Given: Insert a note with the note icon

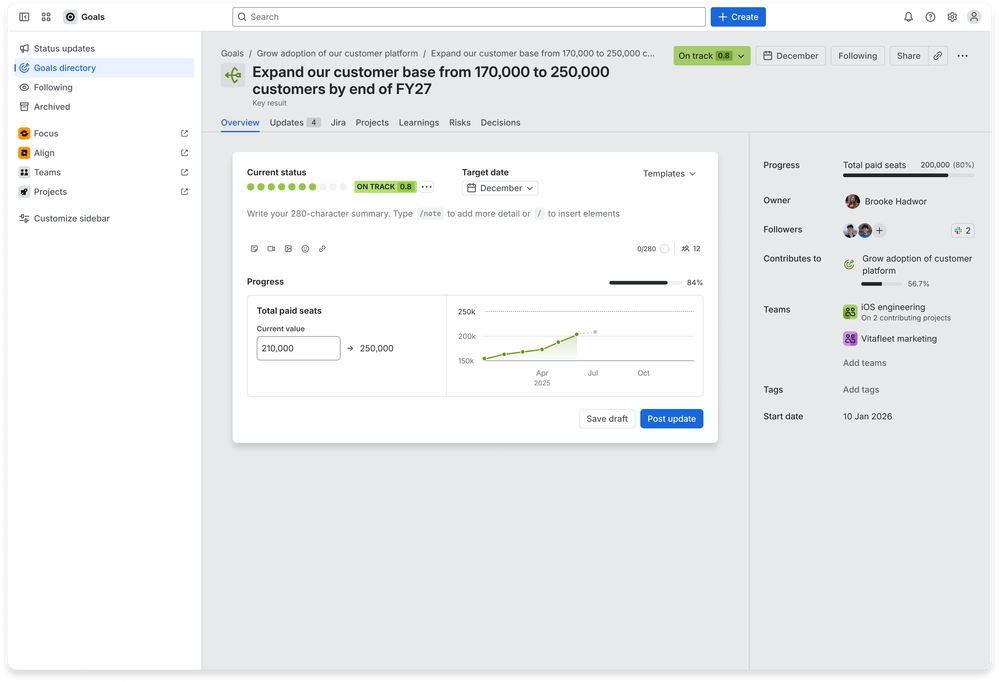Looking at the screenshot, I should [x=254, y=249].
